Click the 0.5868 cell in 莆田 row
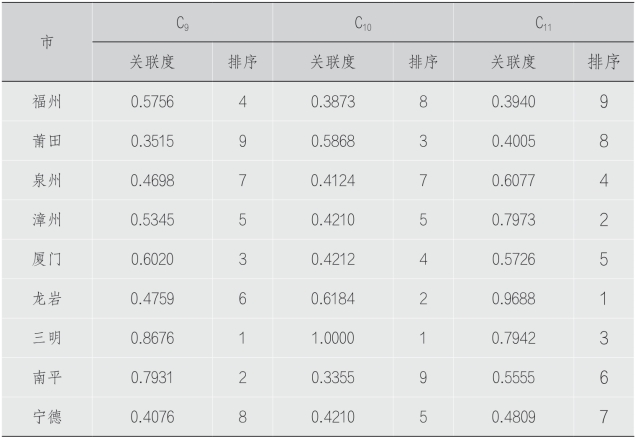The height and width of the screenshot is (439, 635). point(333,141)
